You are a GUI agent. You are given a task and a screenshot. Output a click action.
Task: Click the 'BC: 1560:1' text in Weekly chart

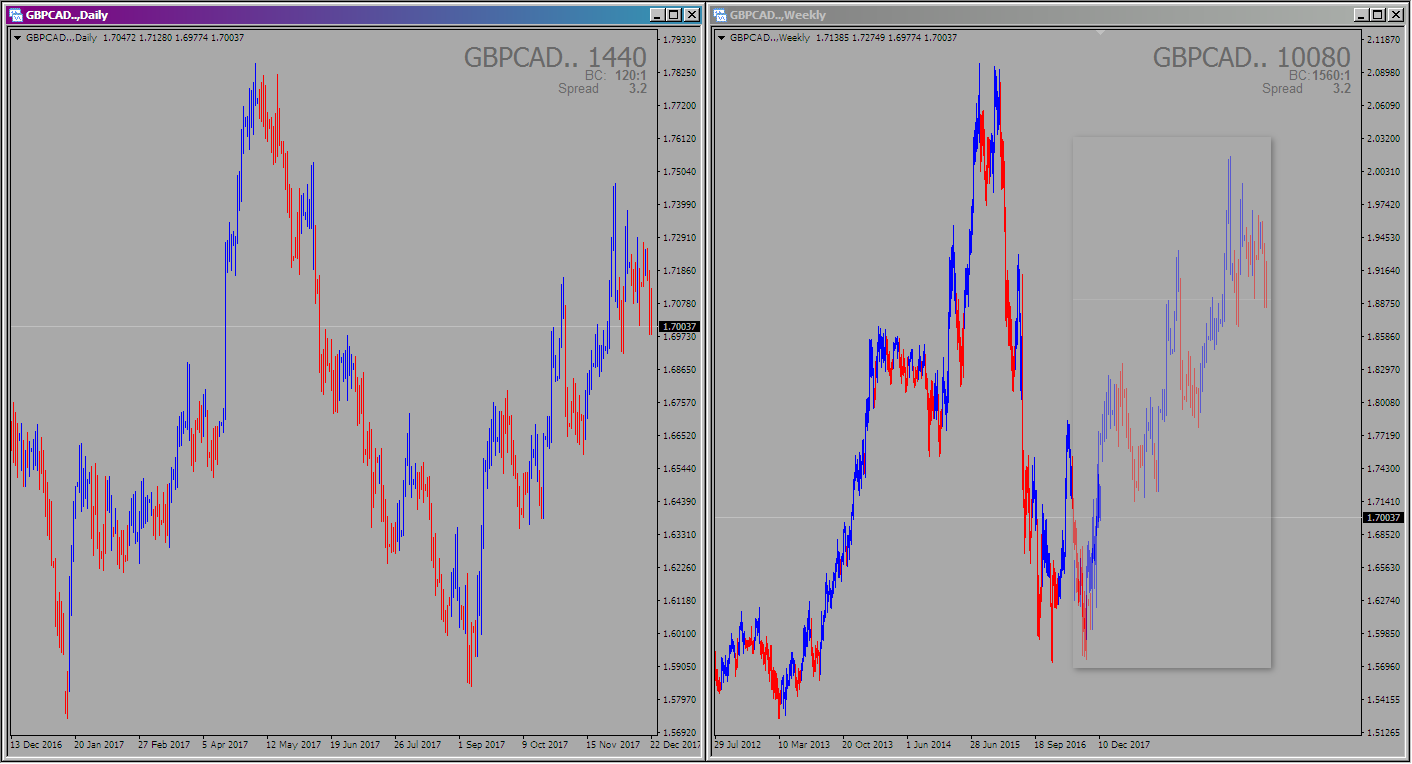(x=1320, y=75)
